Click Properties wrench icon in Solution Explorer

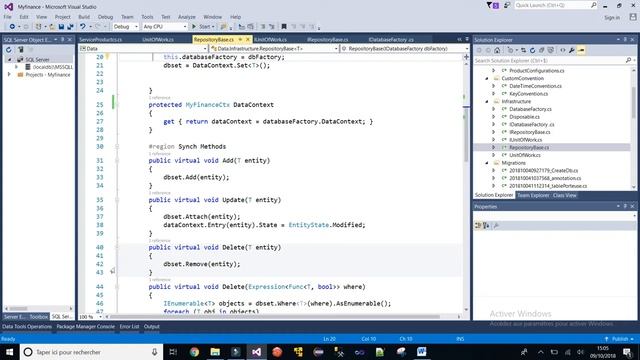(572, 50)
